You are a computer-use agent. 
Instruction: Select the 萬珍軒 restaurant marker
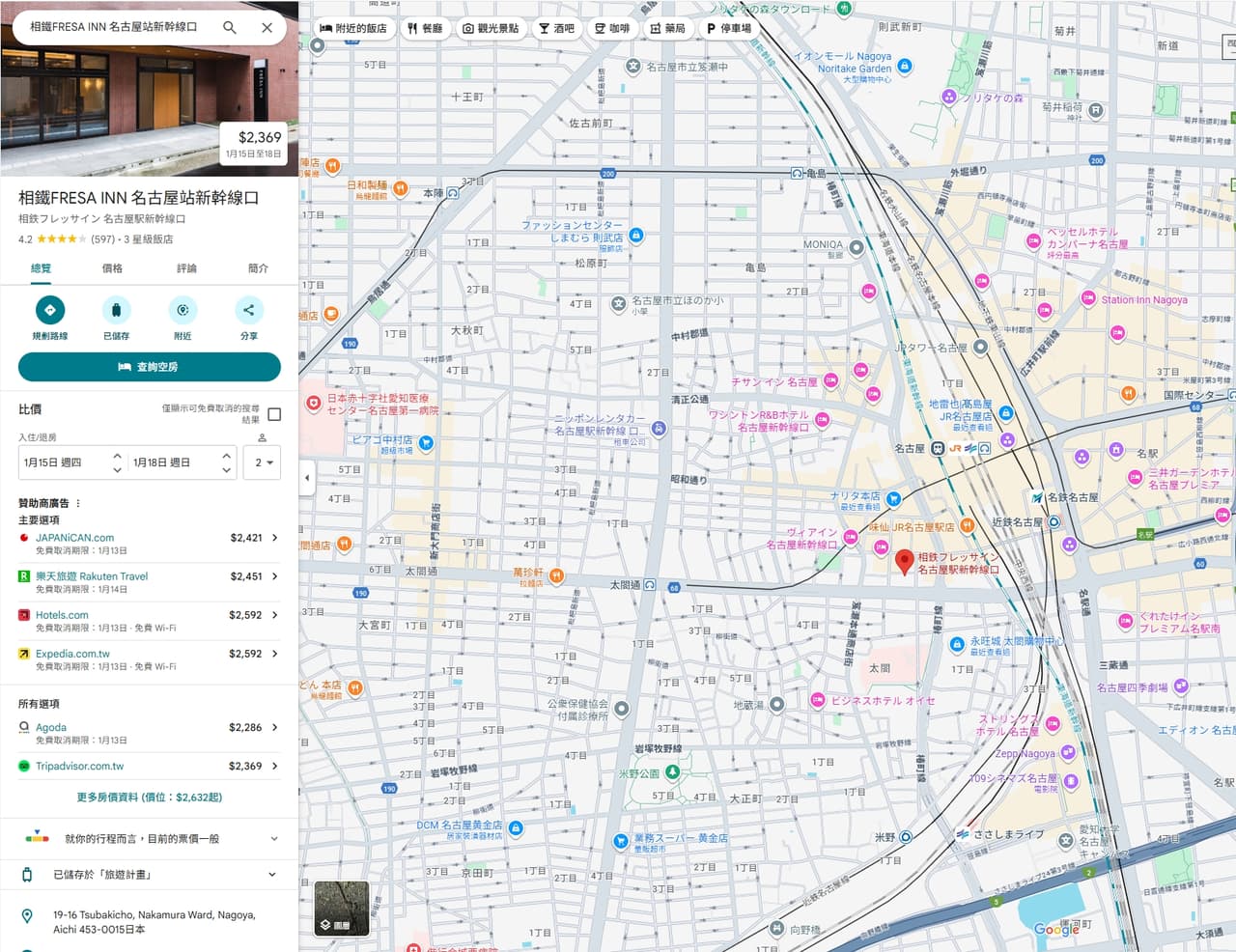coord(556,576)
